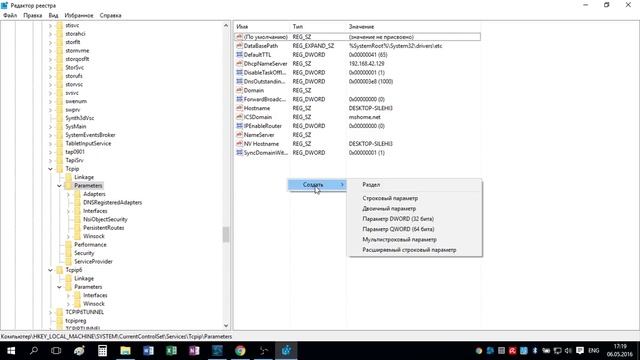Open Chrome from the taskbar
This screenshot has width=640, height=360.
point(240,351)
